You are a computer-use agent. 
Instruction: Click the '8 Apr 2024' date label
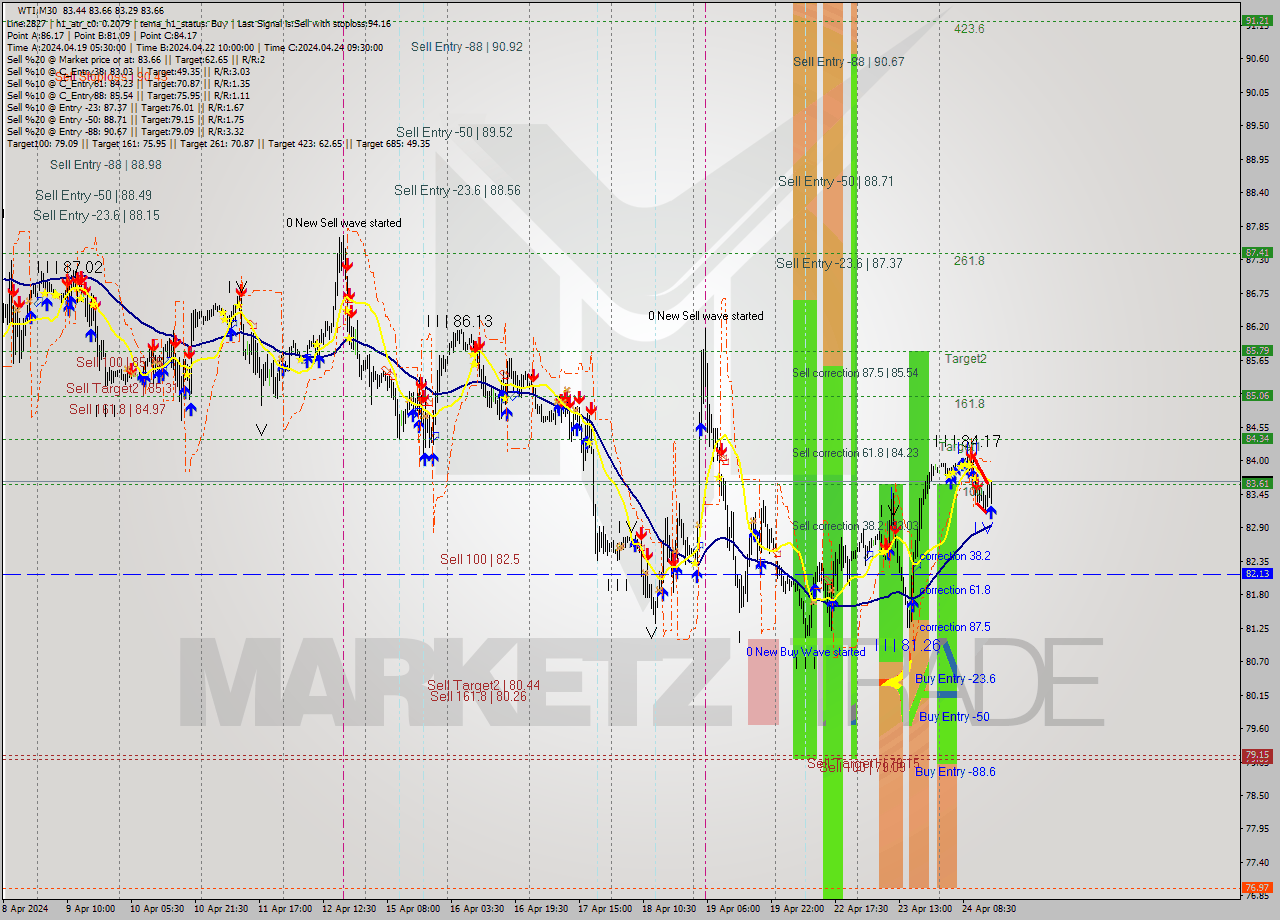point(26,909)
